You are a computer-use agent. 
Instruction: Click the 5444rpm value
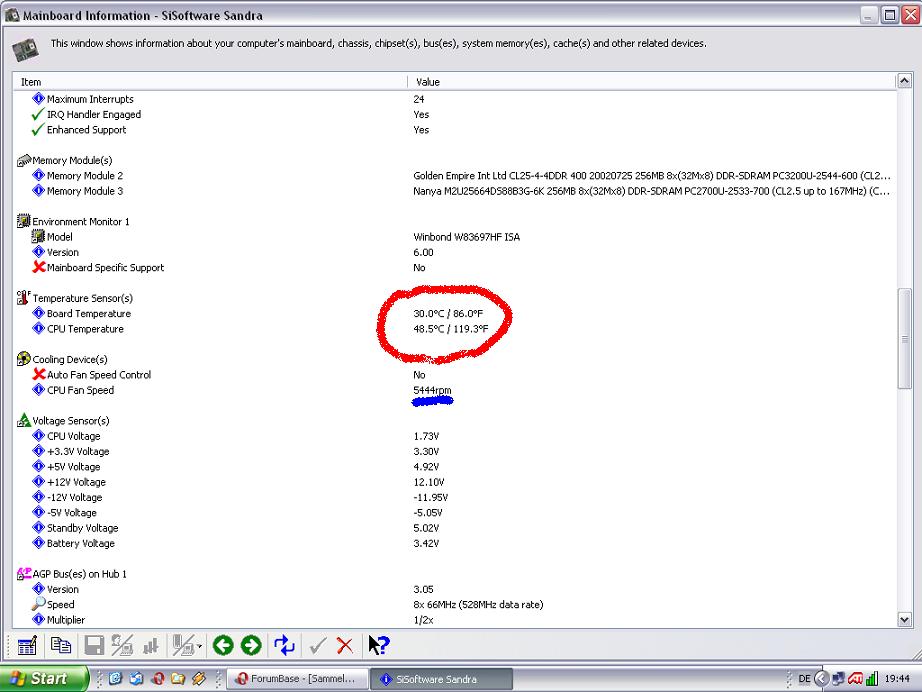pos(432,390)
